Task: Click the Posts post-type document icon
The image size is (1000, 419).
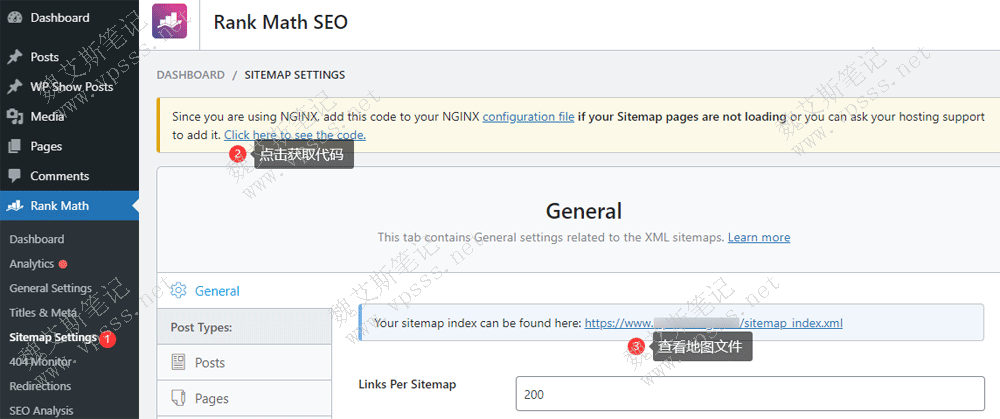Action: pos(179,362)
